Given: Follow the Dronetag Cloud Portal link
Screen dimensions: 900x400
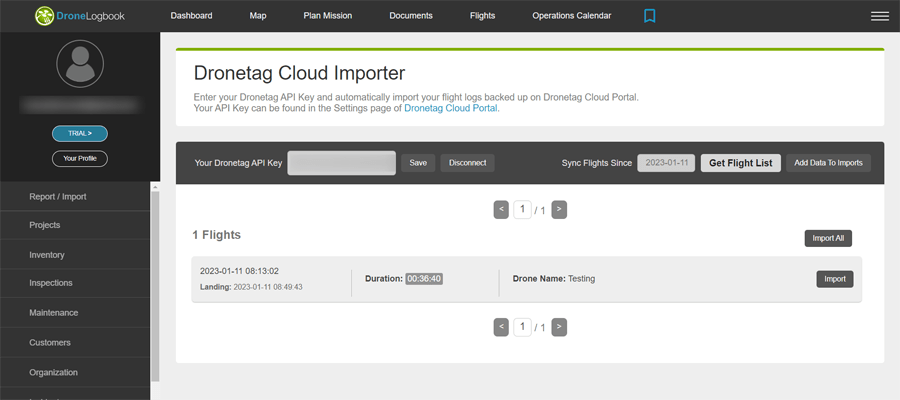Looking at the screenshot, I should click(451, 108).
